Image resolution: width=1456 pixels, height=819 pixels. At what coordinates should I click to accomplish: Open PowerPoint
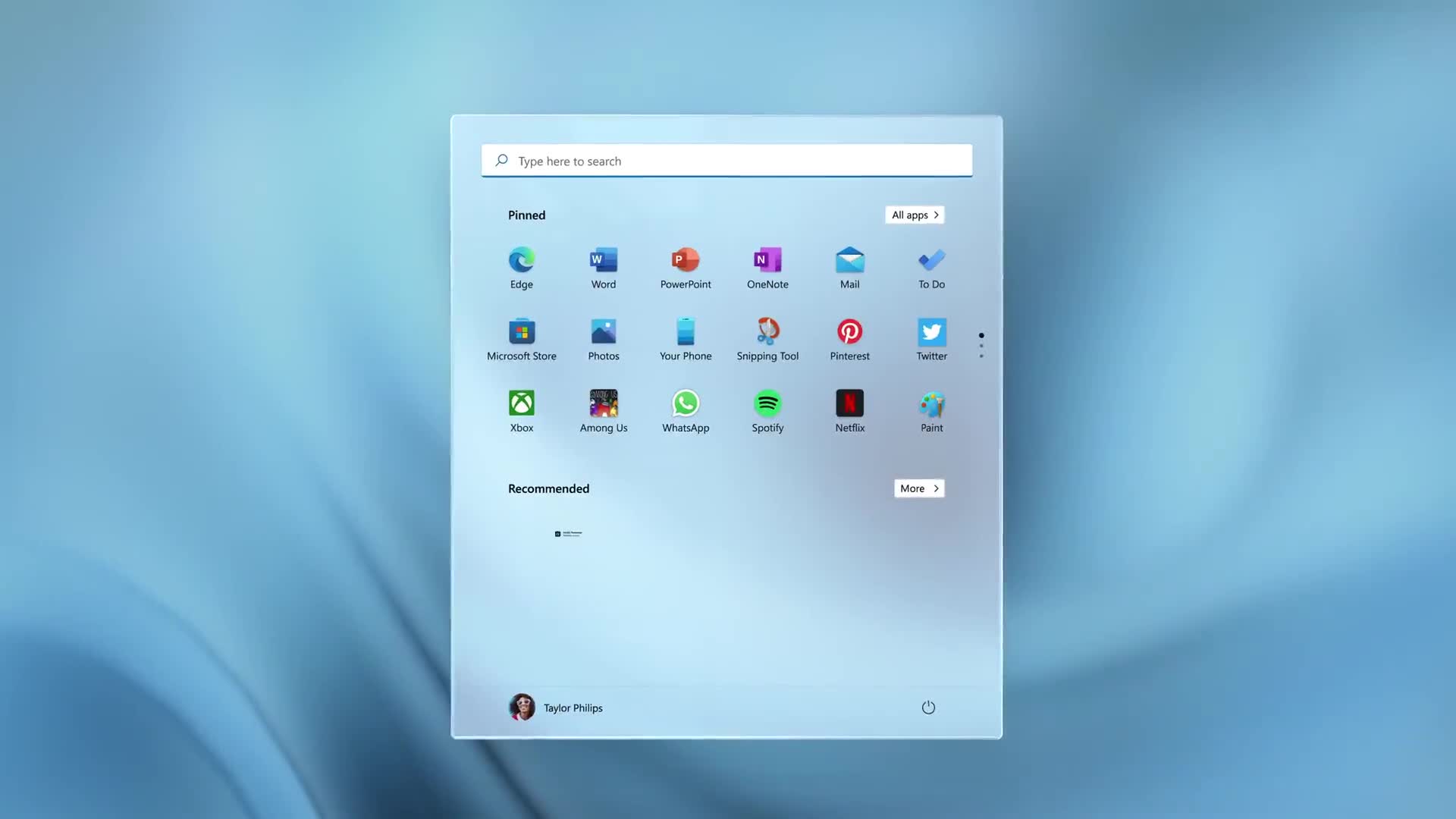click(x=685, y=260)
